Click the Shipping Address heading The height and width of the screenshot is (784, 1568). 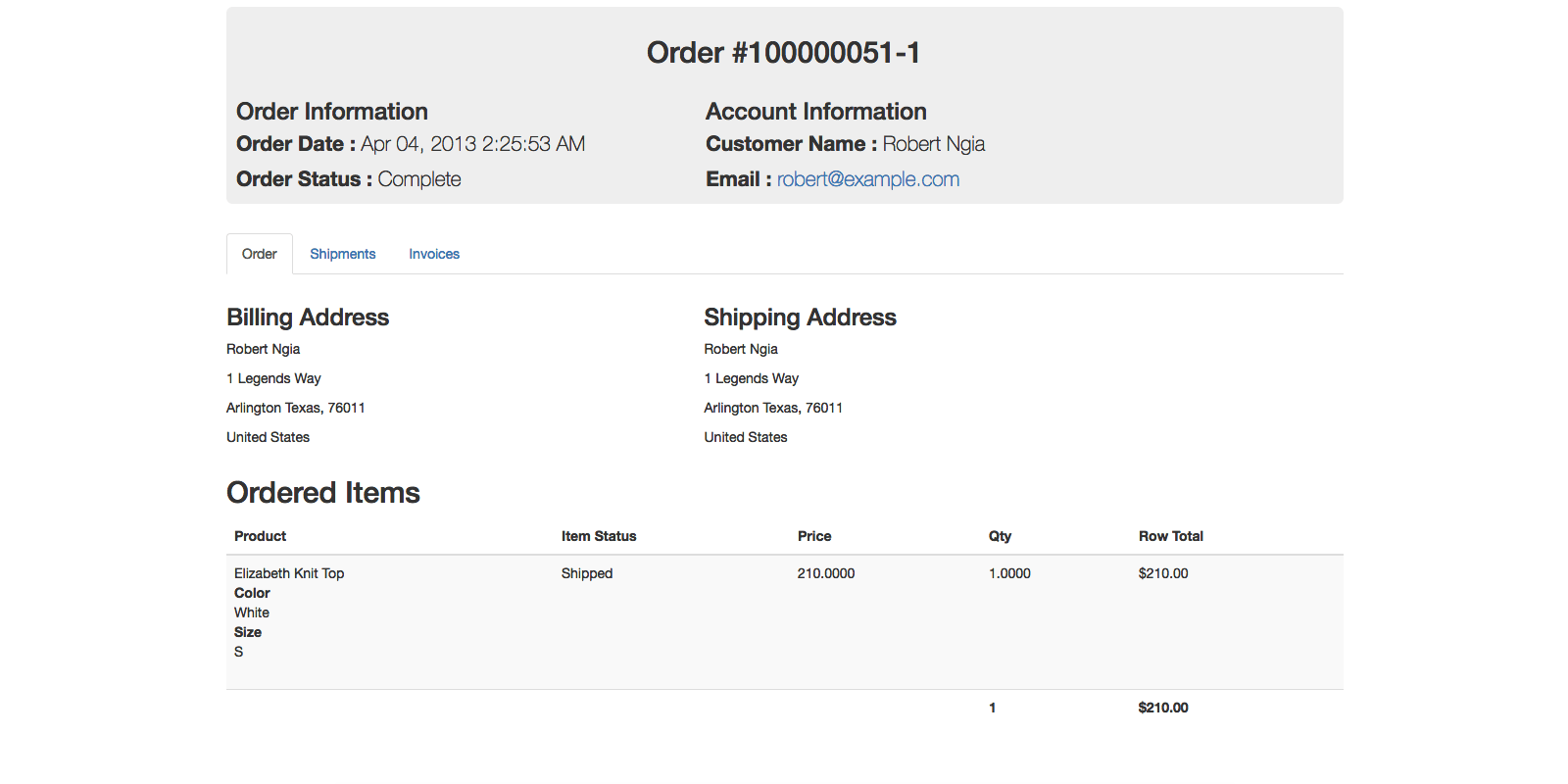tap(800, 318)
